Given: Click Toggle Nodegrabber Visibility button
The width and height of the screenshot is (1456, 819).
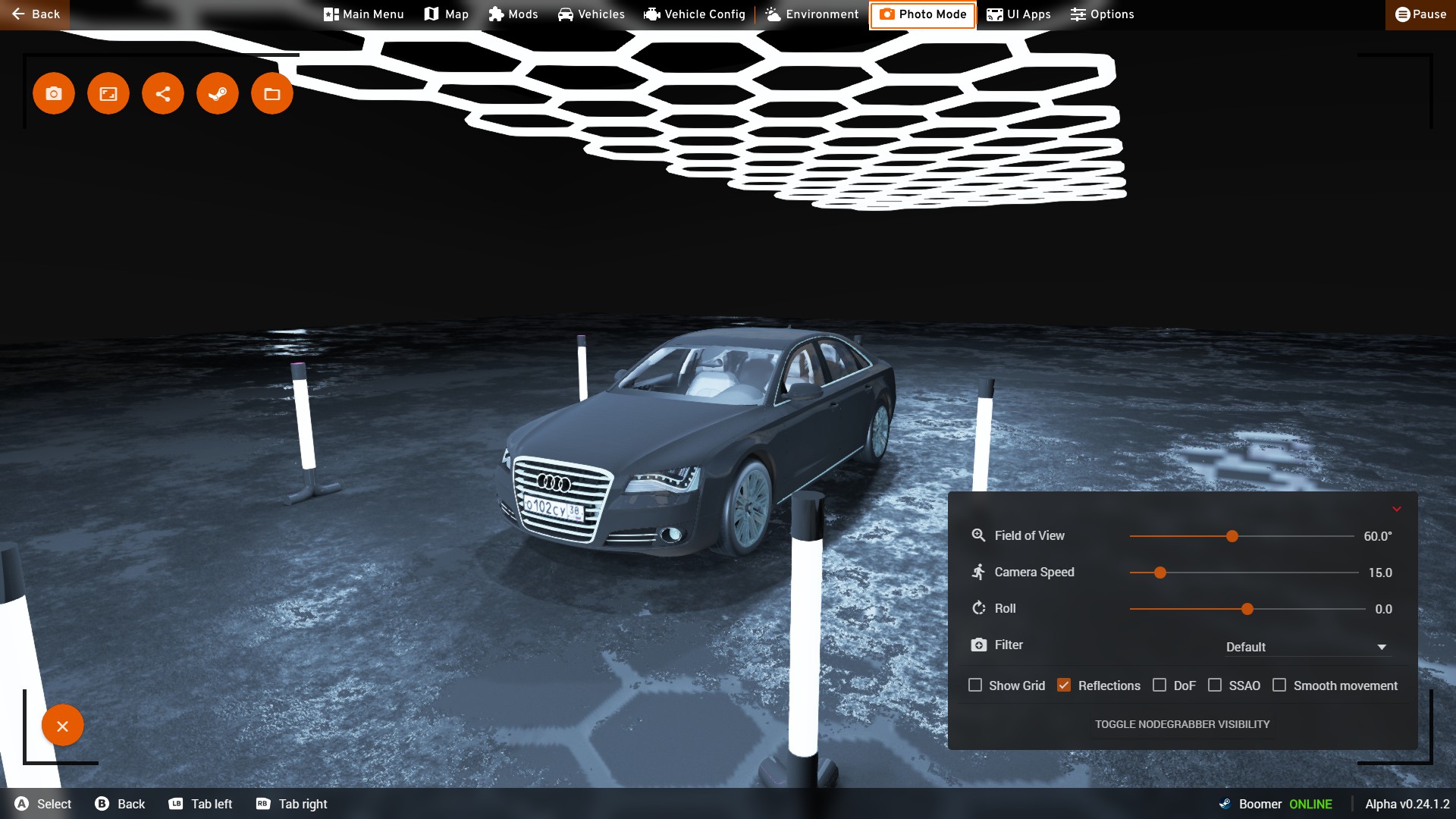Looking at the screenshot, I should pos(1182,724).
